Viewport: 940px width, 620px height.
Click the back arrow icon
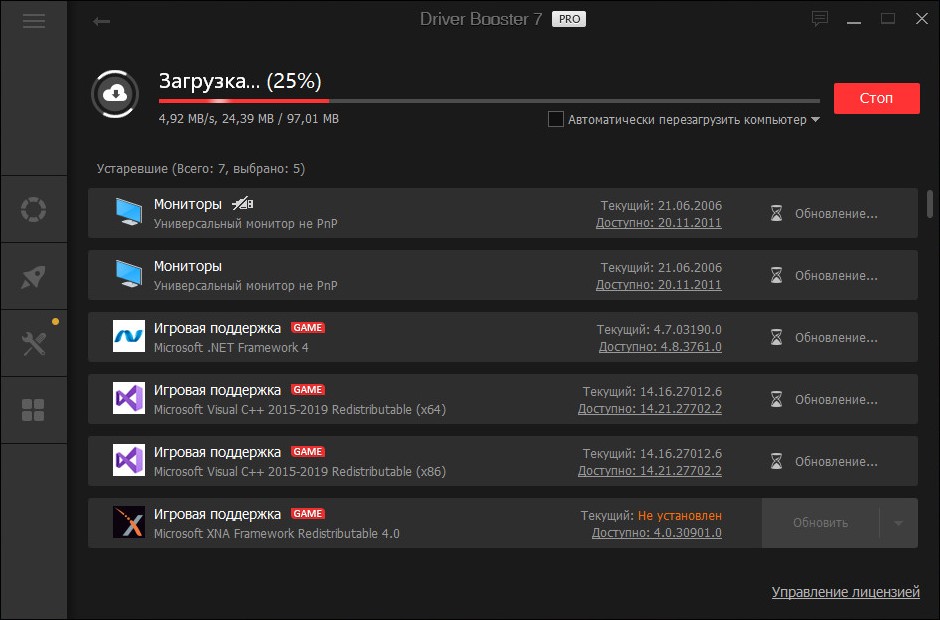coord(101,21)
